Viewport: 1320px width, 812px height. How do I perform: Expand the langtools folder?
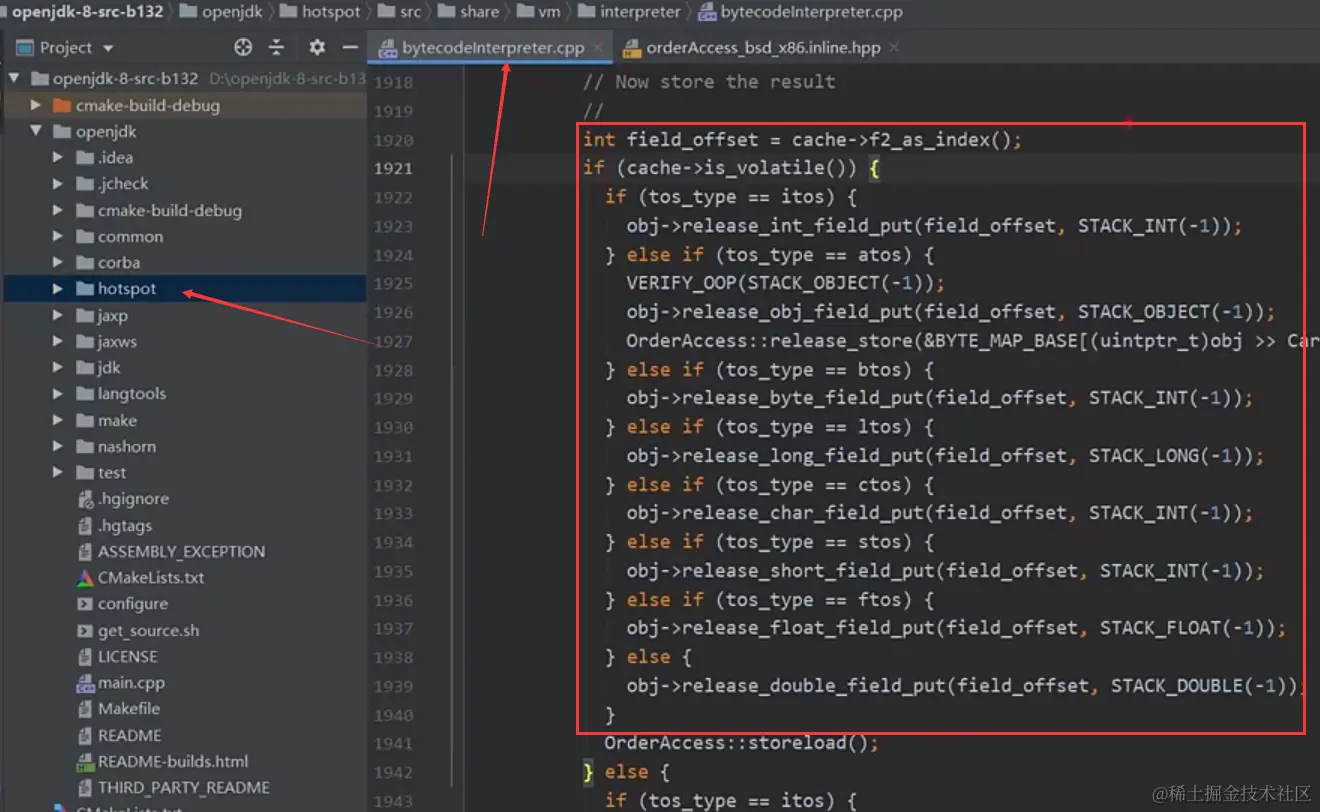coord(59,394)
